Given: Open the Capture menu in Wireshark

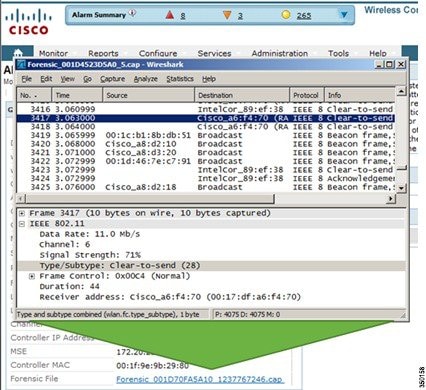Looking at the screenshot, I should (113, 79).
